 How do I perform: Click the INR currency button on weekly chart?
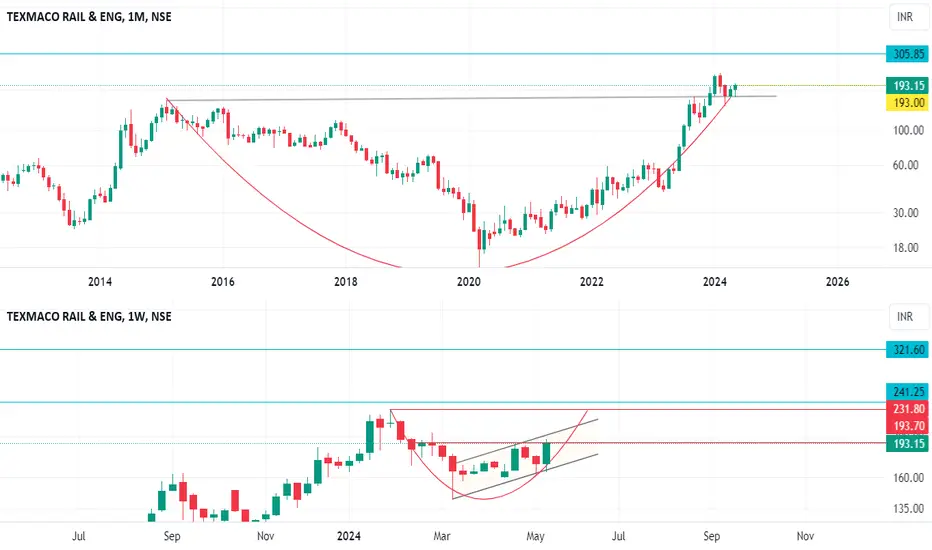(909, 316)
